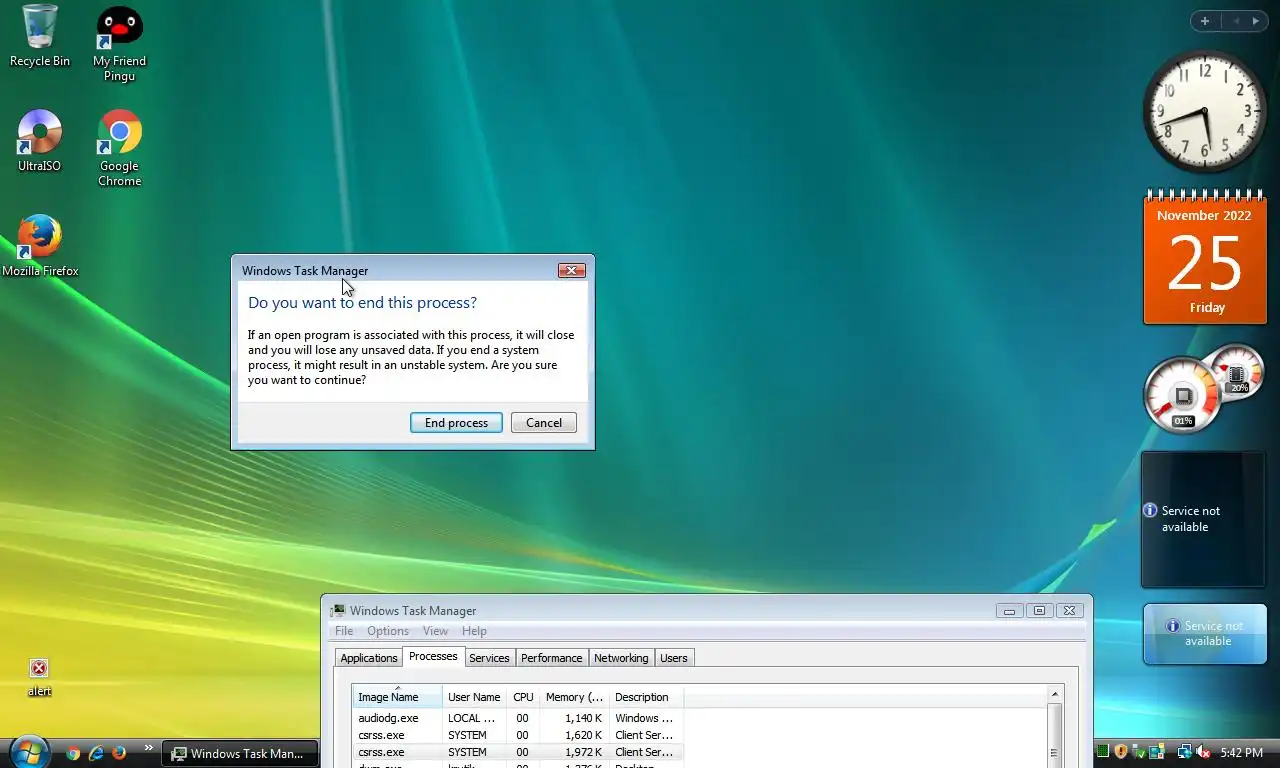Sort processes by CPU column

(523, 697)
